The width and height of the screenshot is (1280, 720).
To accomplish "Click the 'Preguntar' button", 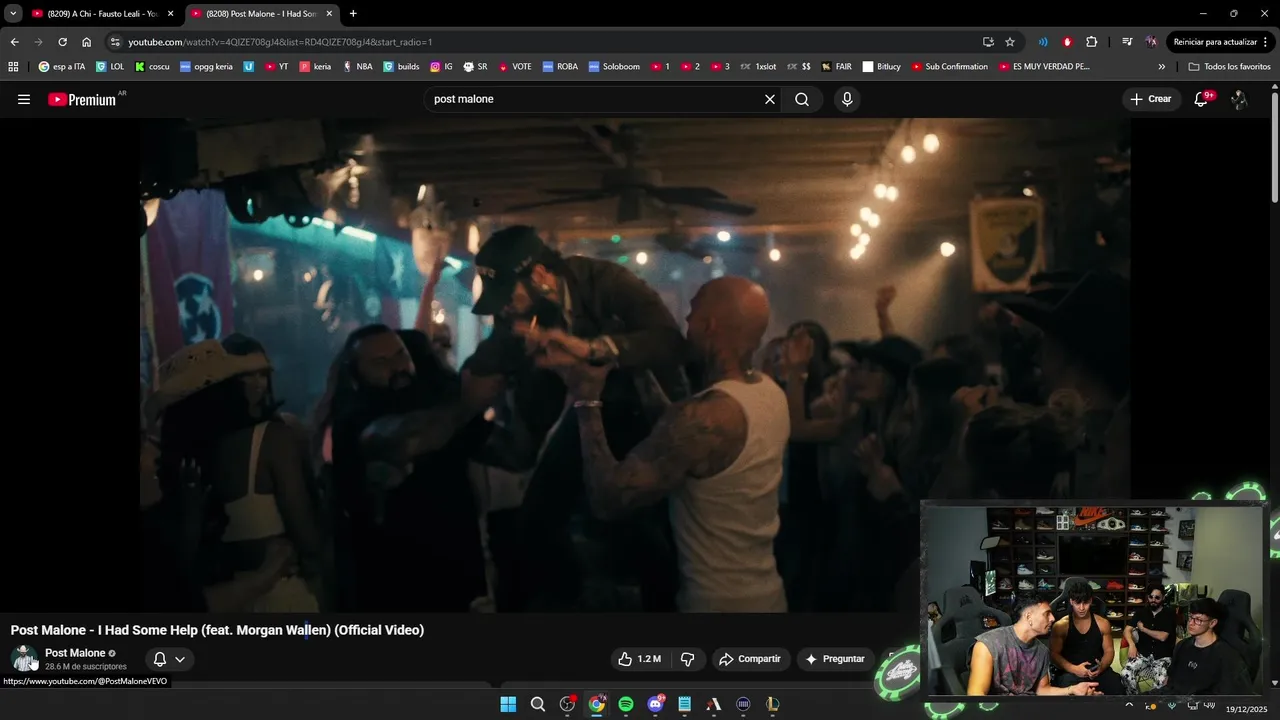I will pyautogui.click(x=836, y=659).
